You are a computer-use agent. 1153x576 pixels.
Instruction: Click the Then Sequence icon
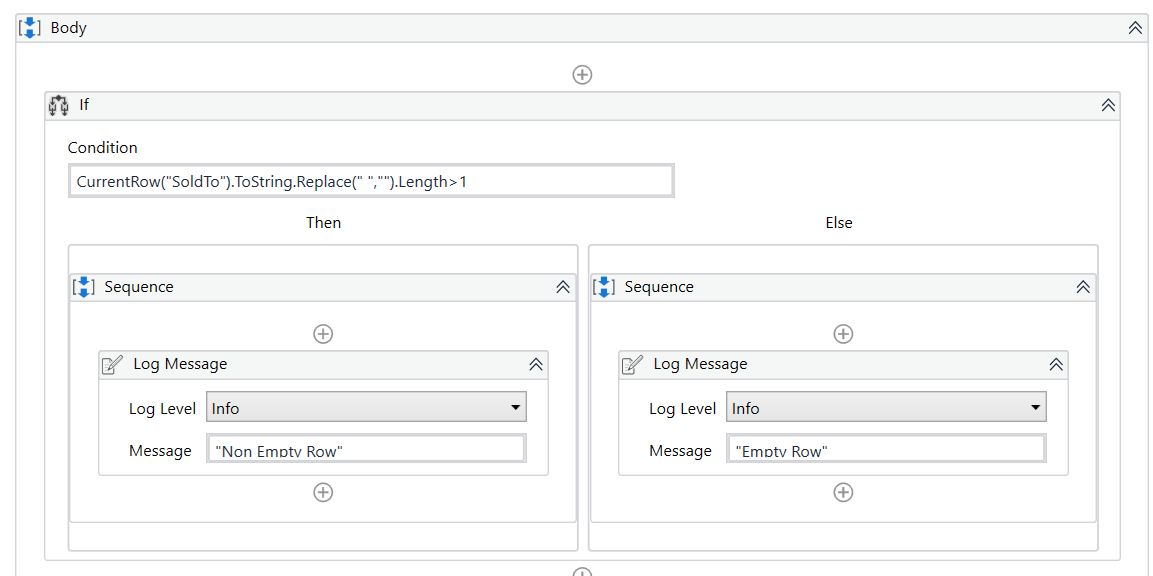[x=84, y=287]
